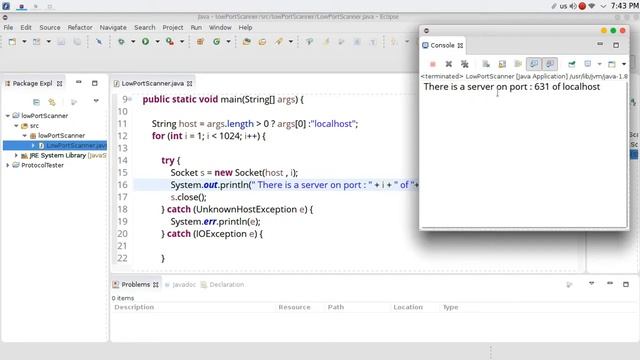Open the Run configurations dropdown arrow
Viewport: 640px width, 360px height.
click(x=157, y=42)
